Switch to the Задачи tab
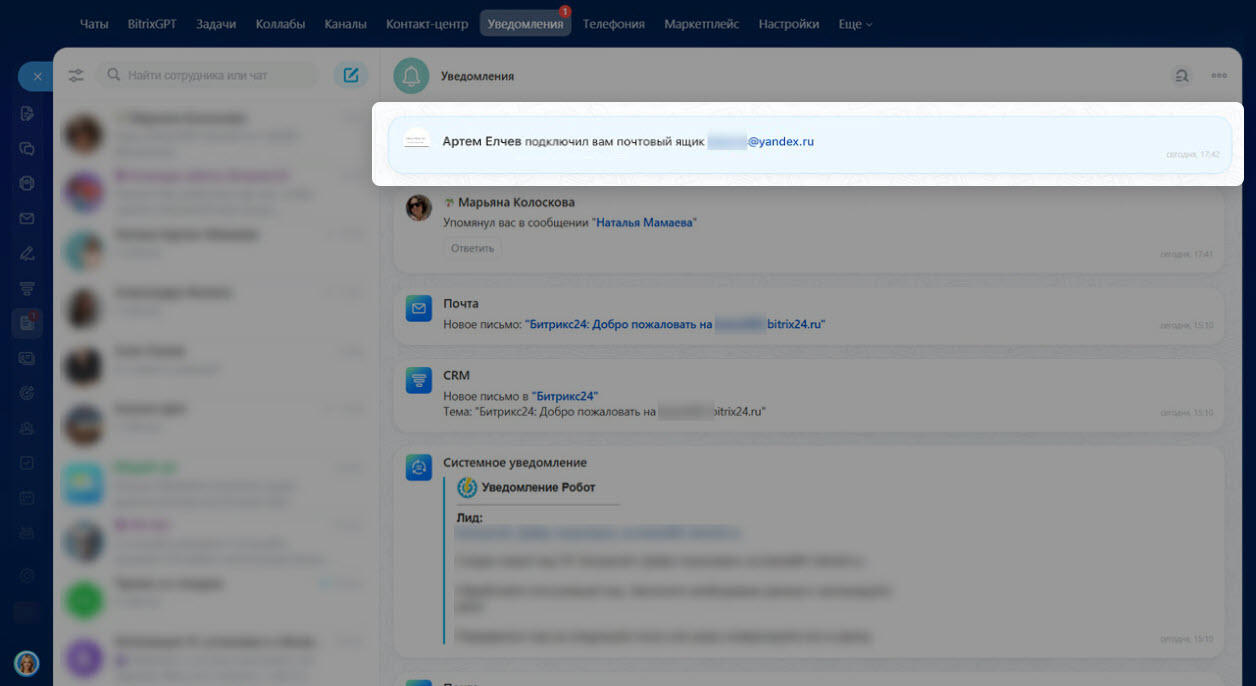Screen dimensions: 1256x686 pos(216,24)
